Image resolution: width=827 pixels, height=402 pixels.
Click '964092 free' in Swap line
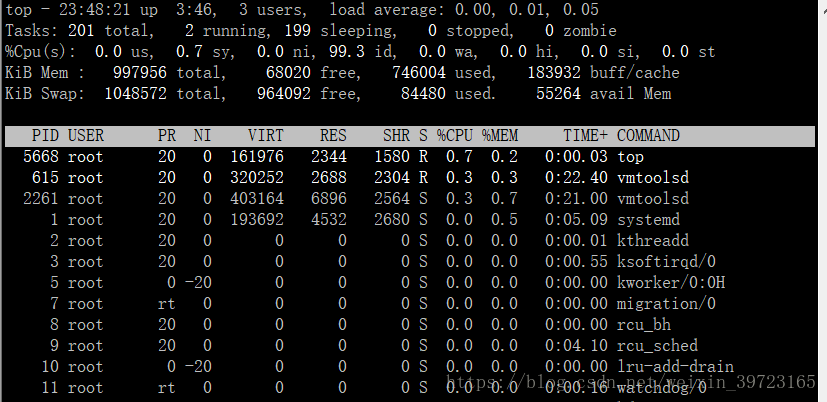[x=309, y=94]
